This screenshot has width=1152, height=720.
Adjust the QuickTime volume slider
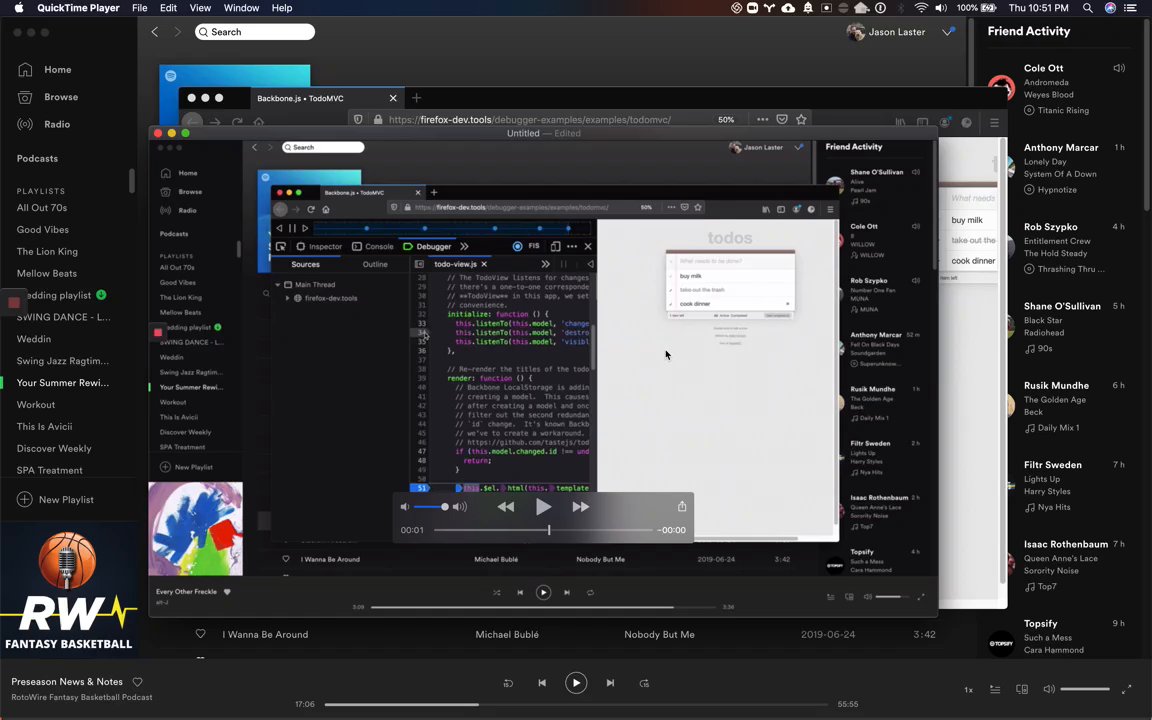tap(431, 507)
